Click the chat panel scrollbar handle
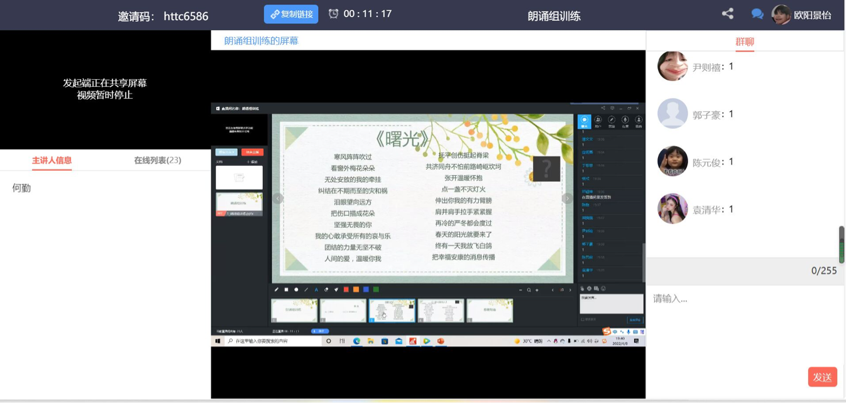The height and width of the screenshot is (403, 846). point(841,244)
